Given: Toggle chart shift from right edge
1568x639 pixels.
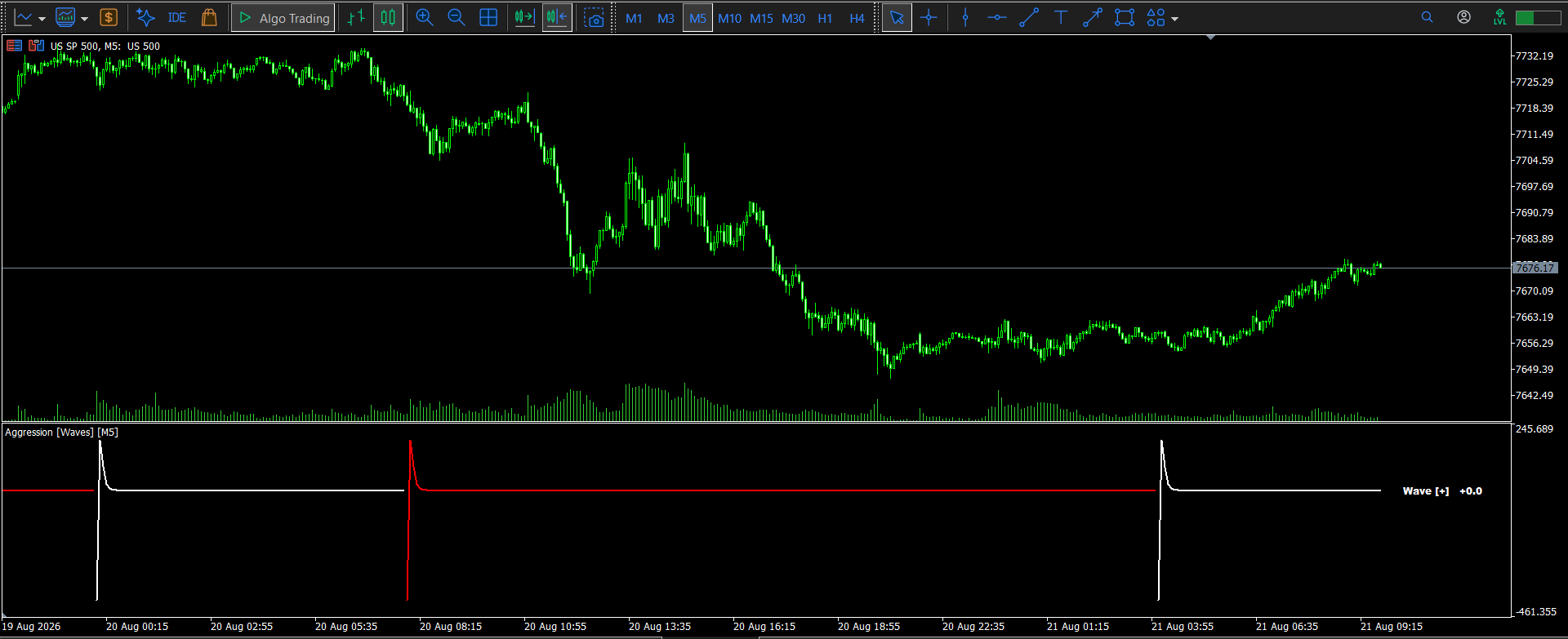Looking at the screenshot, I should point(557,18).
